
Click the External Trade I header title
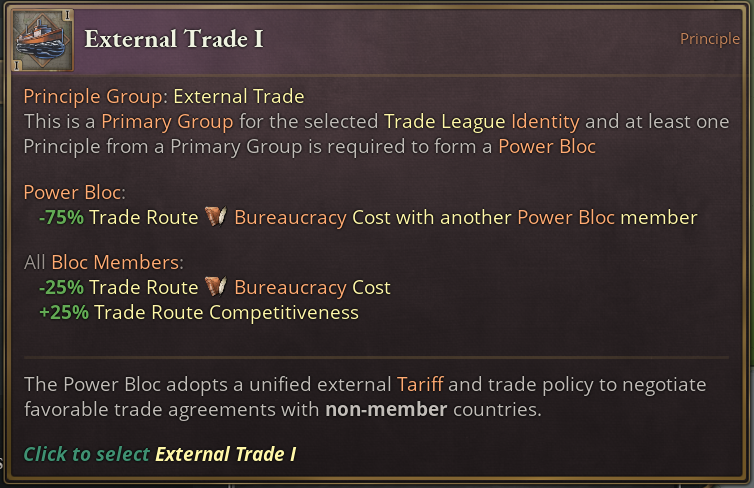[x=173, y=39]
